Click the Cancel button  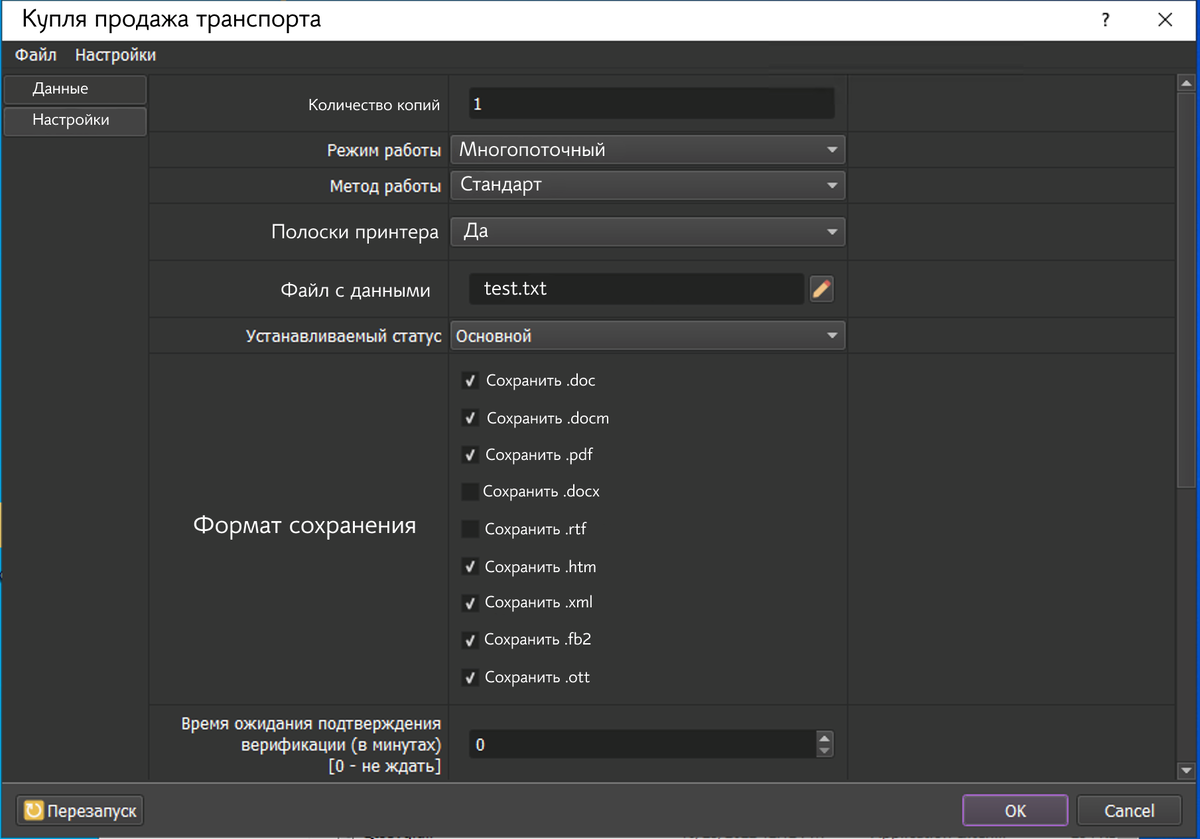[1129, 810]
